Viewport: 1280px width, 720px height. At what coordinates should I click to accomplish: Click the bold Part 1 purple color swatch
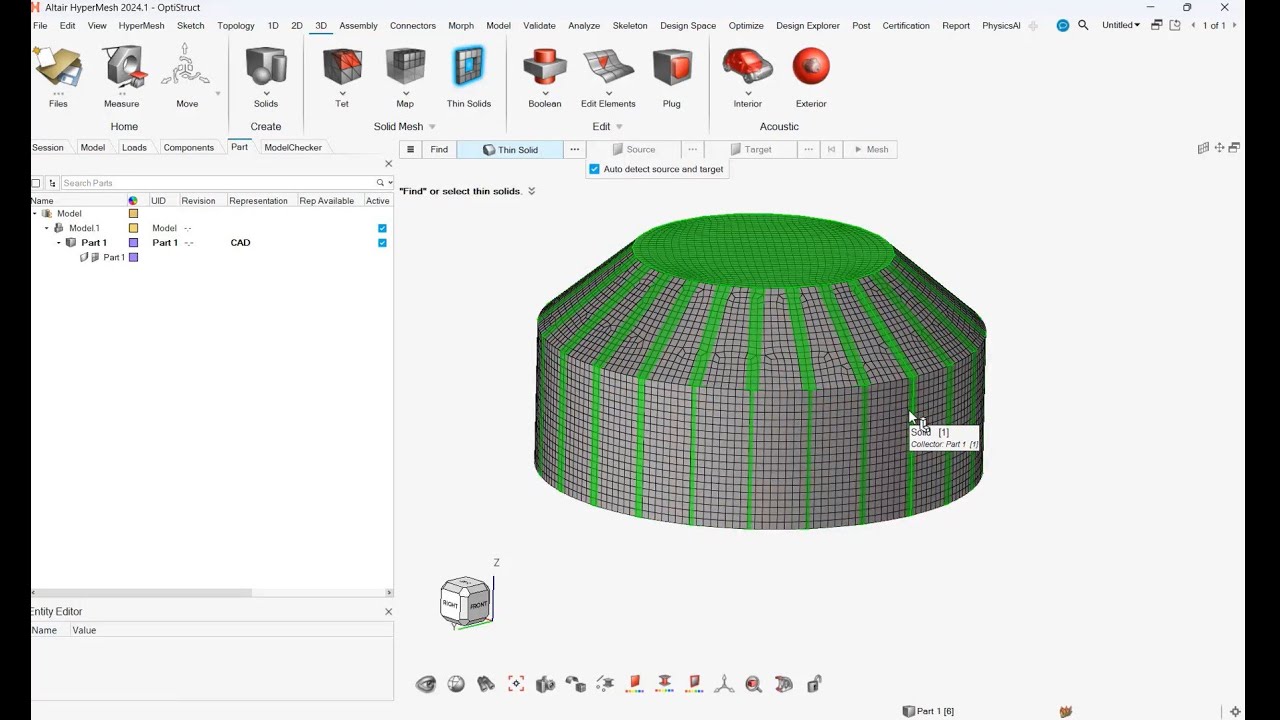tap(133, 243)
